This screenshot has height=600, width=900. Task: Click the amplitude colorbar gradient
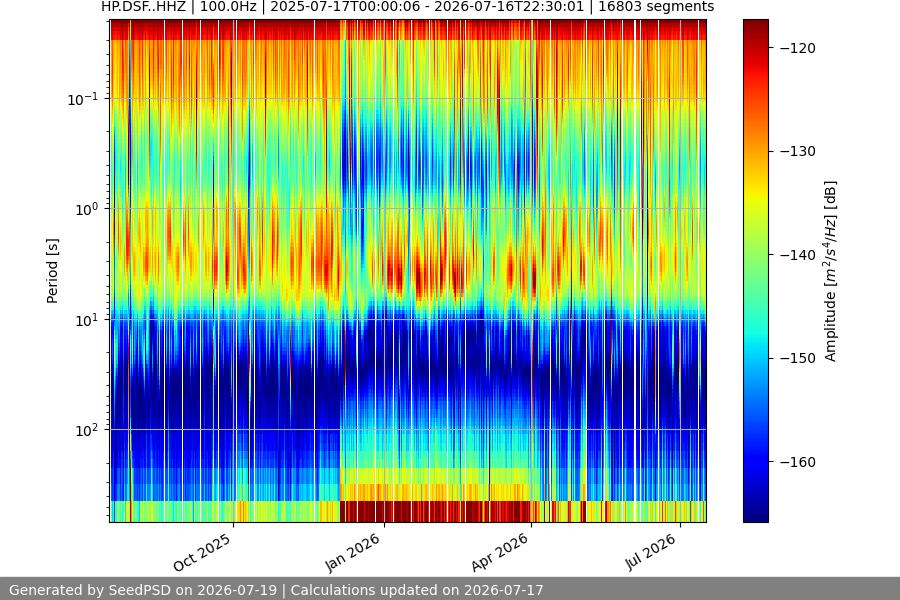click(755, 271)
